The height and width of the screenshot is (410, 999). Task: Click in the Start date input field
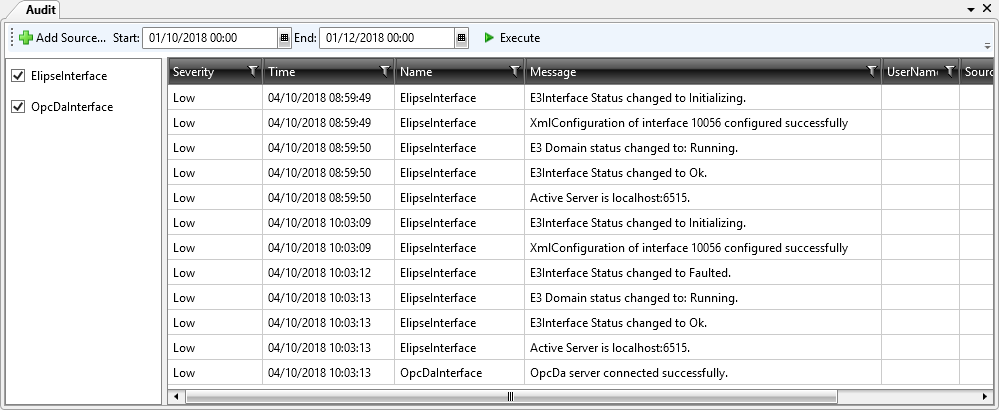click(209, 38)
